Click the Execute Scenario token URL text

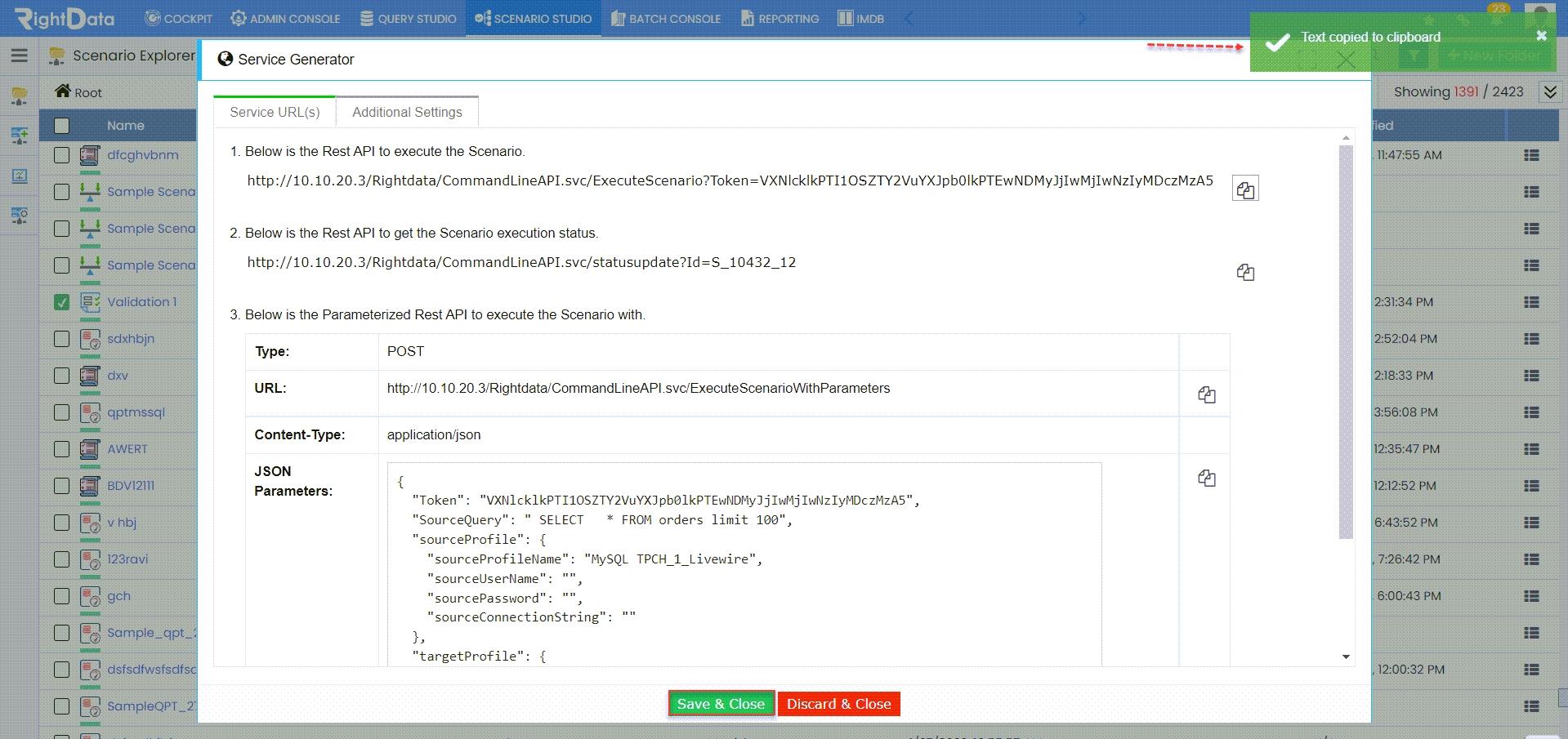[x=730, y=180]
